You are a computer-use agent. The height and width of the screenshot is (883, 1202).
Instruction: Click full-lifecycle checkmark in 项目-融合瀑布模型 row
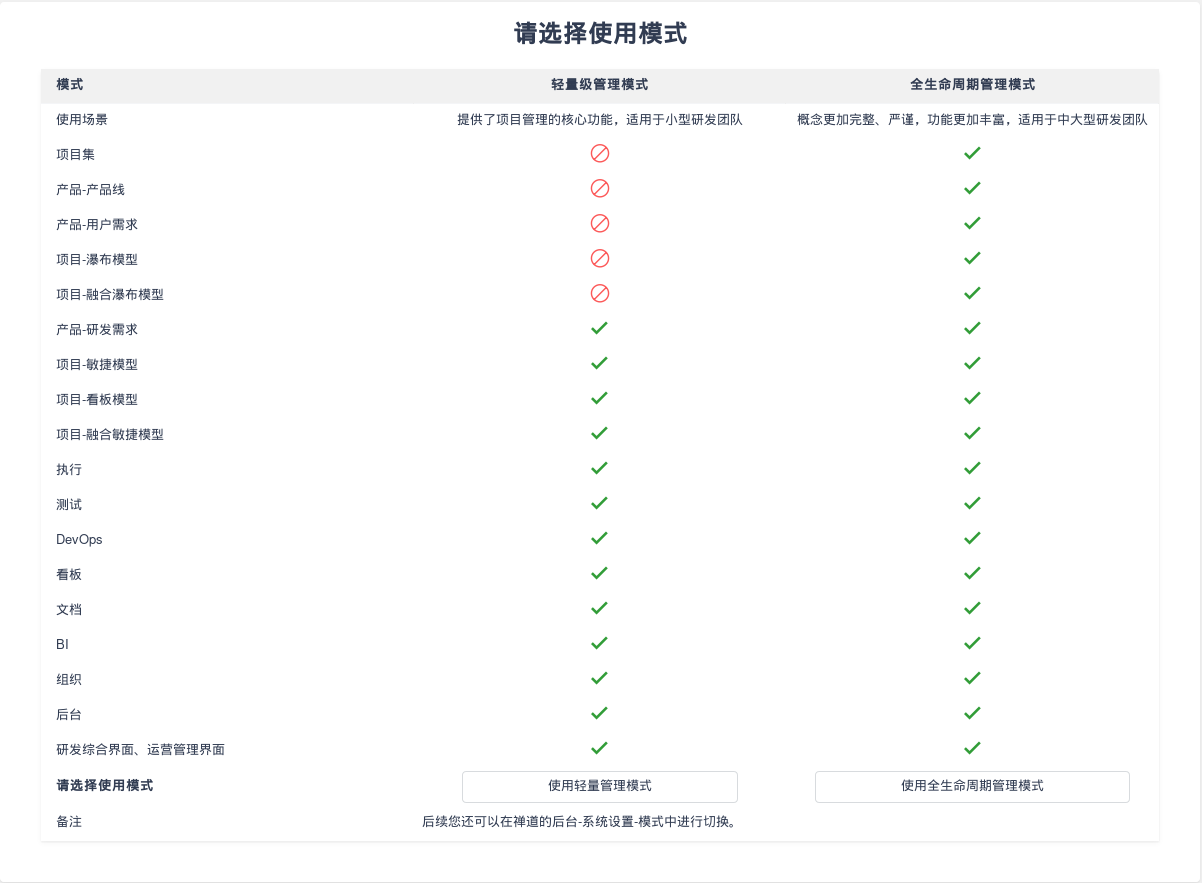[972, 293]
